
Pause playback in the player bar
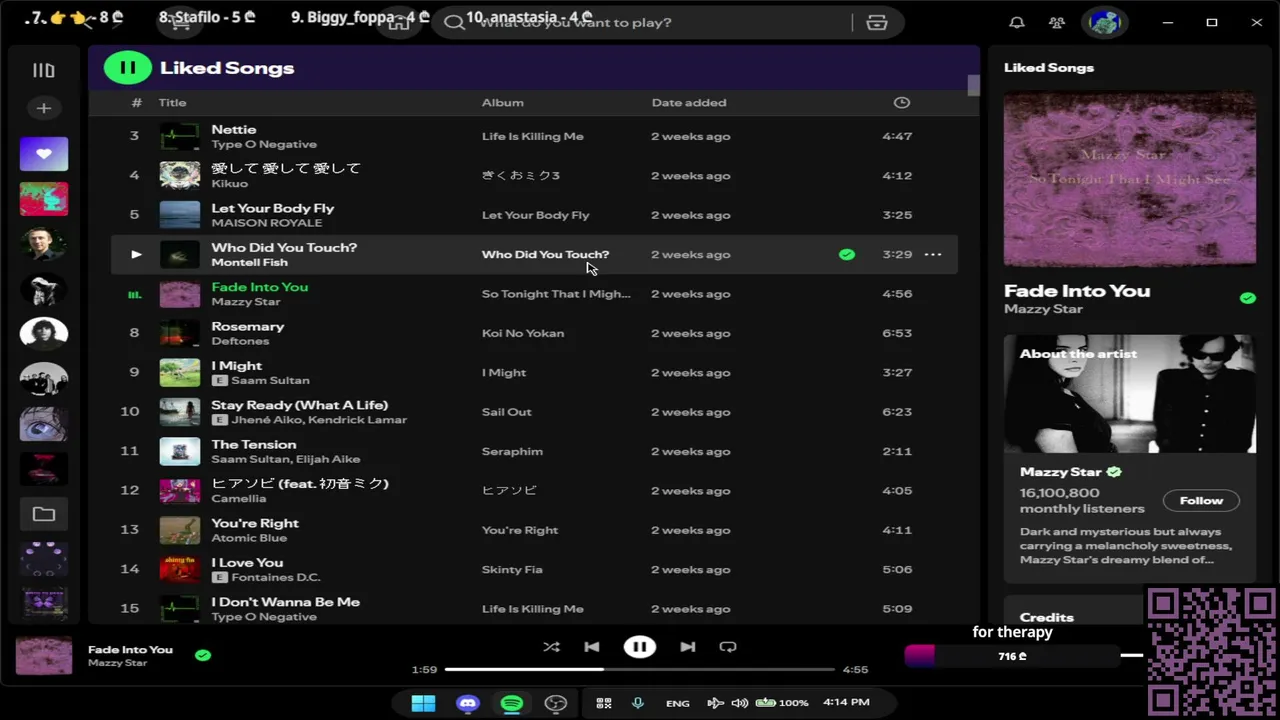[x=640, y=647]
